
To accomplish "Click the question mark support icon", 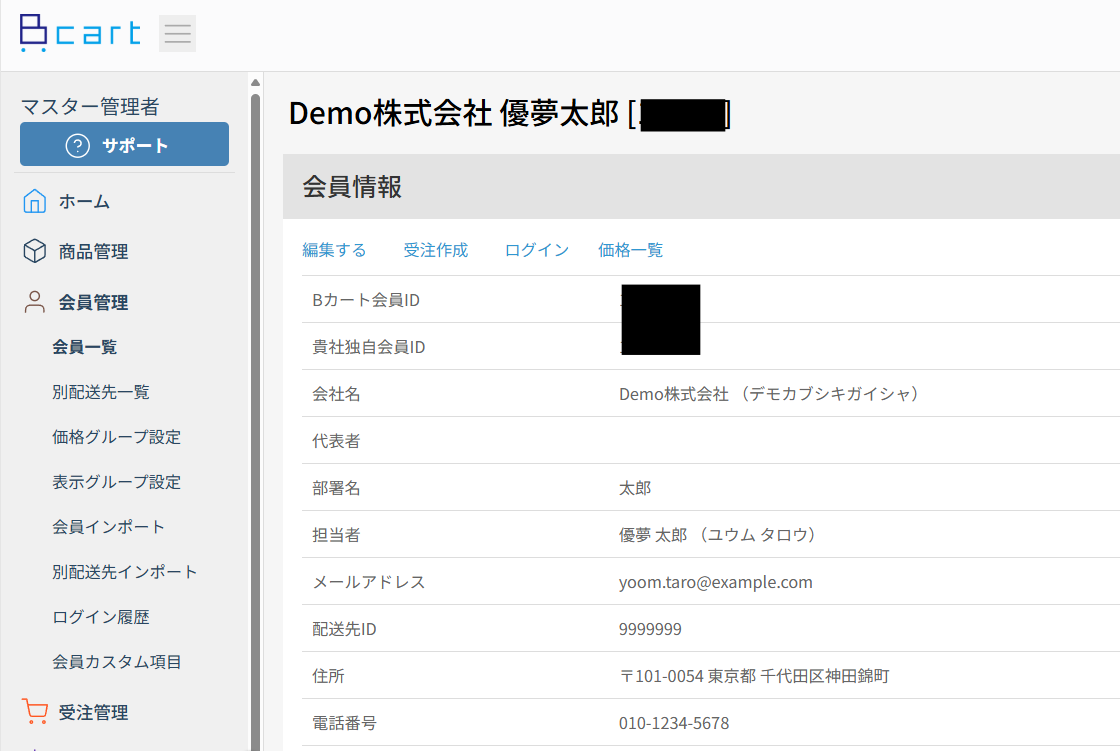I will click(78, 146).
